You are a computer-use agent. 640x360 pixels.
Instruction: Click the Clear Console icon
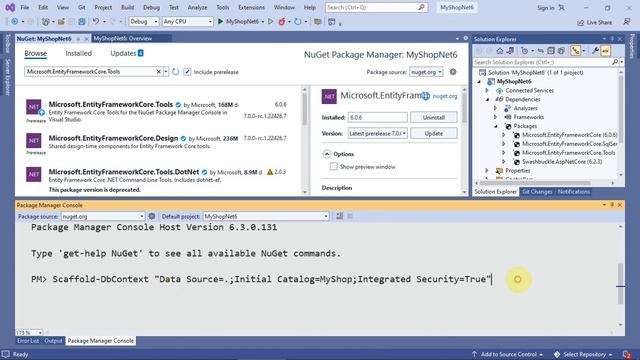340,216
